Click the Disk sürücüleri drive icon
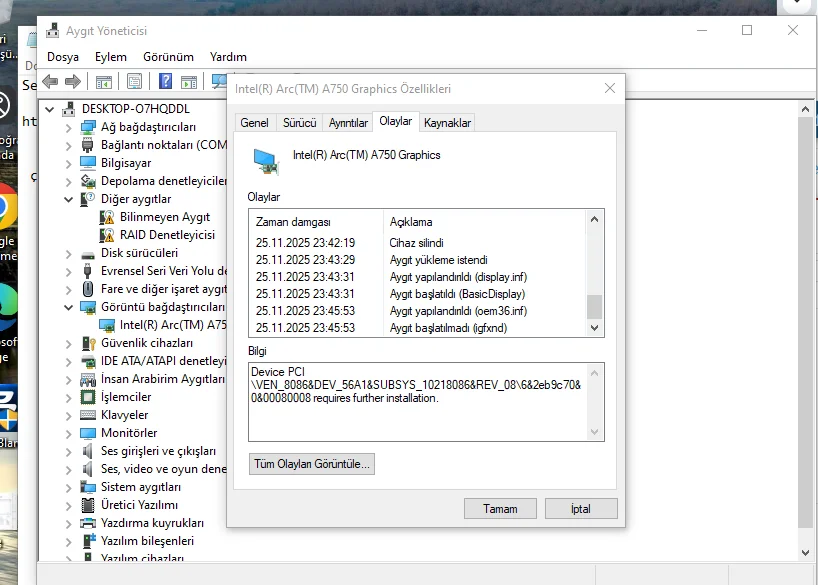 pyautogui.click(x=88, y=255)
